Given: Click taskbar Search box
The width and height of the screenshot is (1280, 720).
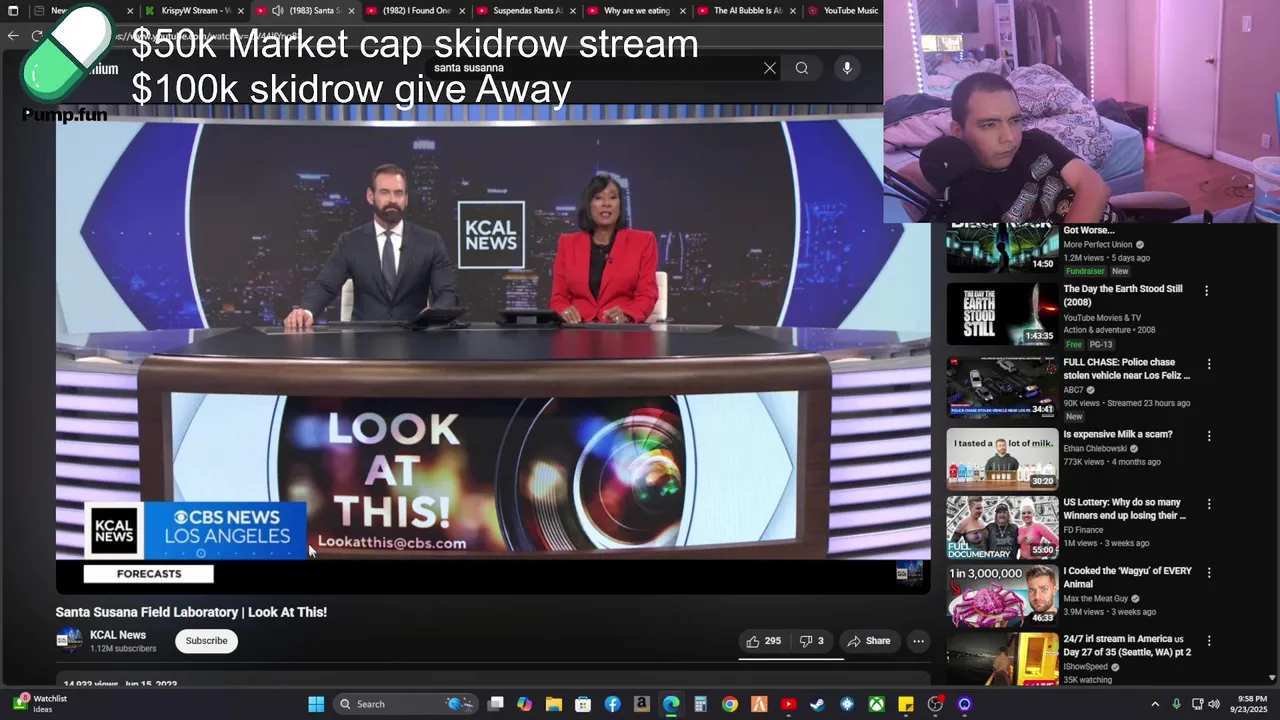Looking at the screenshot, I should pos(405,704).
